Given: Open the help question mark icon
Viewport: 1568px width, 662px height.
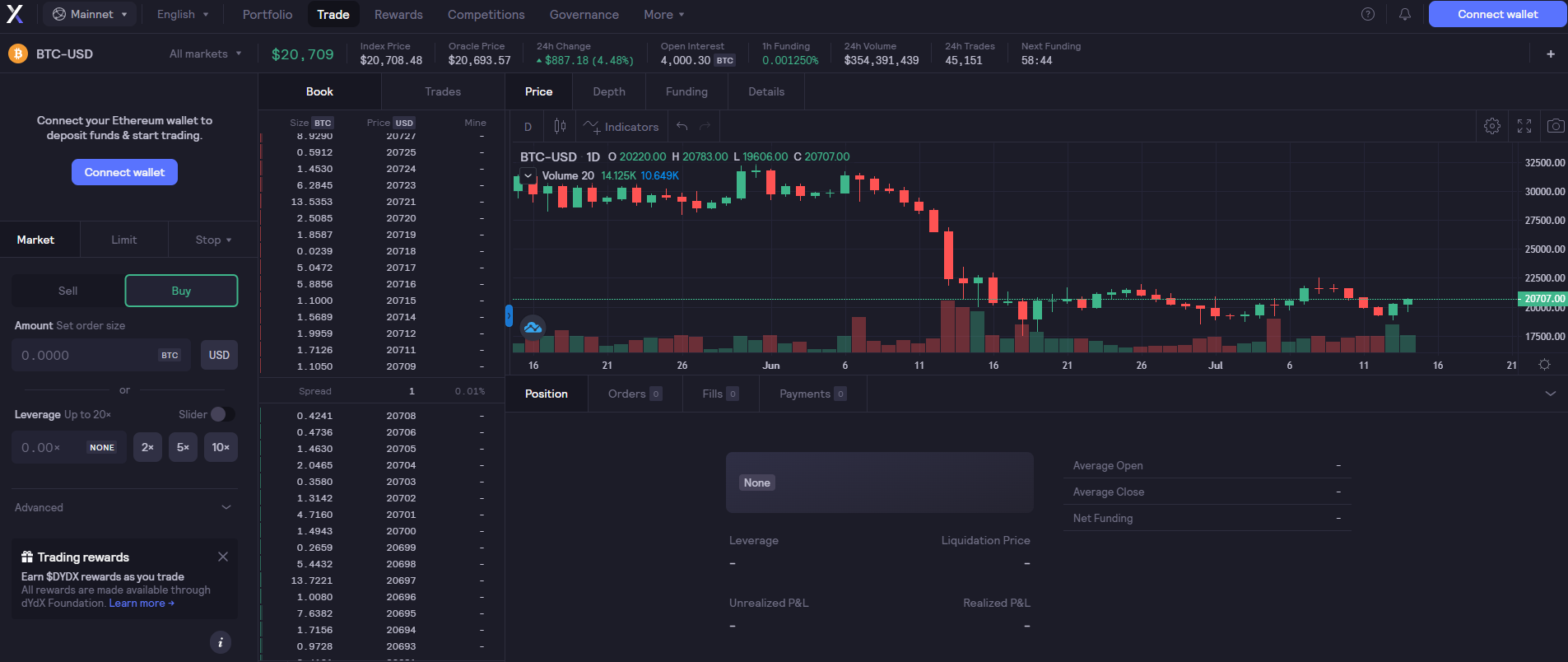Looking at the screenshot, I should click(1368, 14).
